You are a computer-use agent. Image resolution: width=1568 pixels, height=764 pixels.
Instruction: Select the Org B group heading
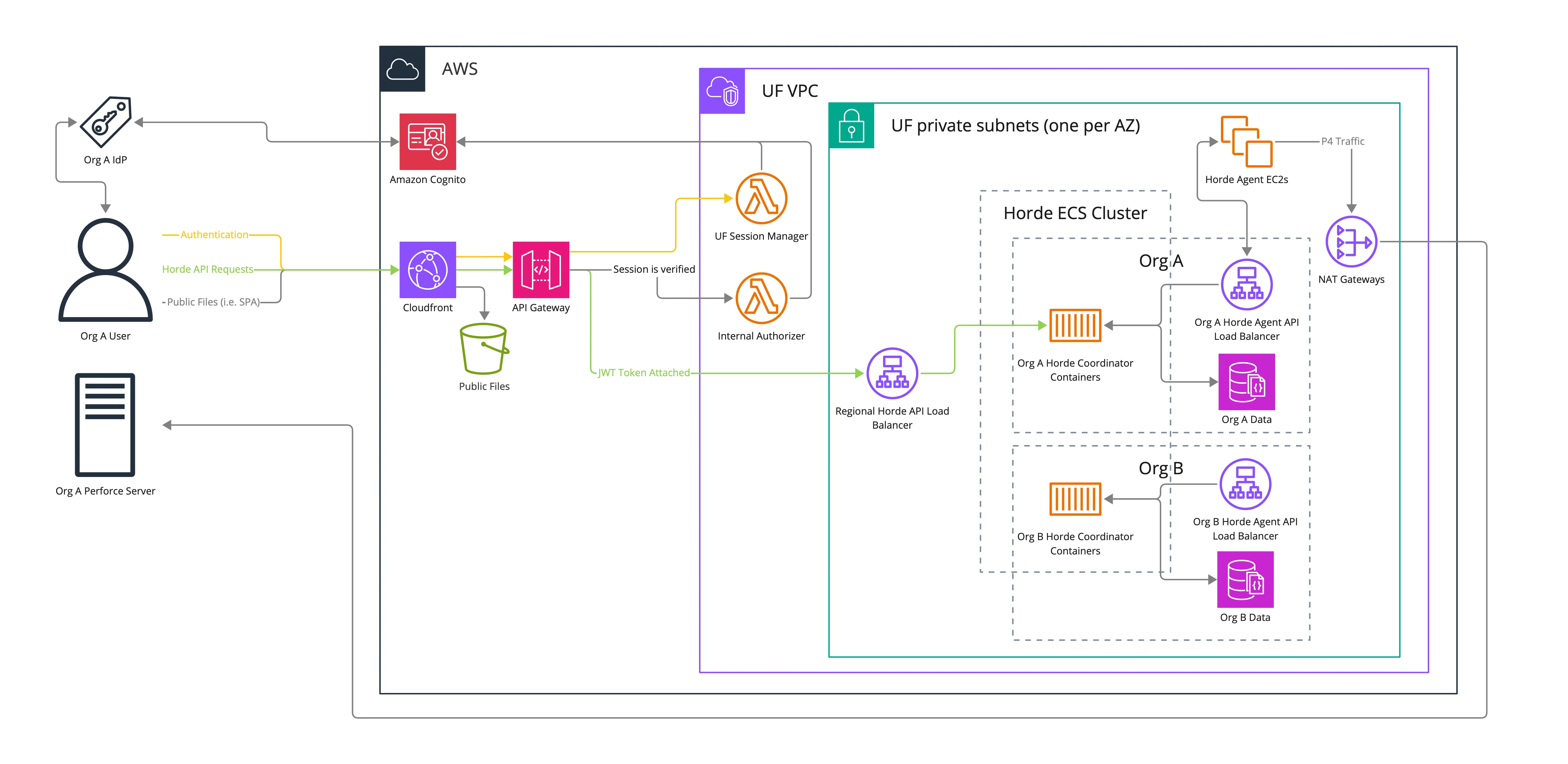1161,468
